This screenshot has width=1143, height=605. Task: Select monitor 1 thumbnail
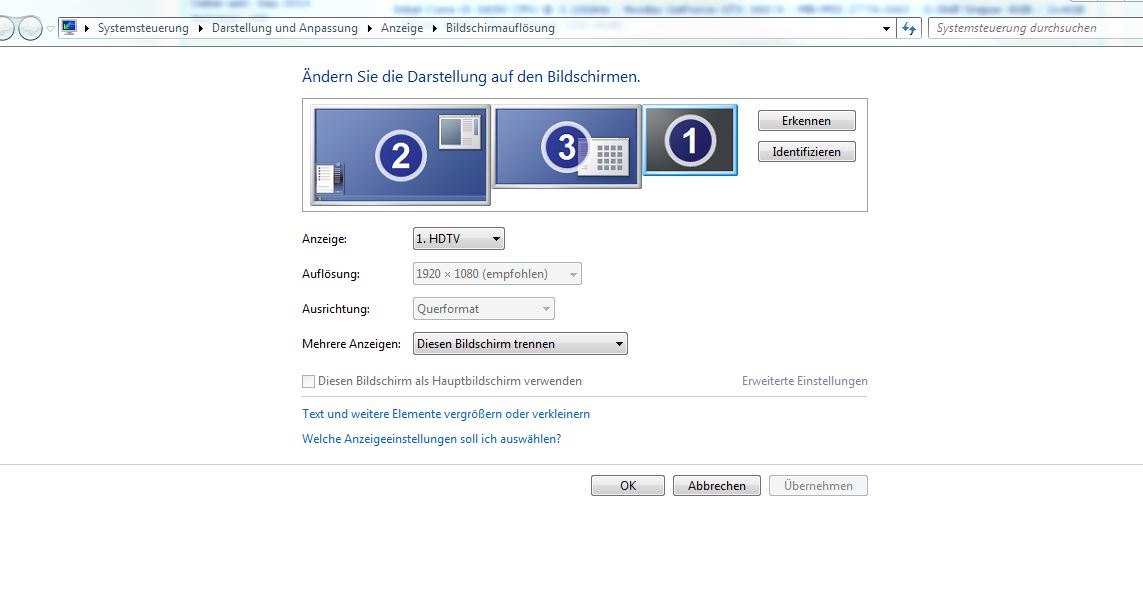tap(690, 141)
